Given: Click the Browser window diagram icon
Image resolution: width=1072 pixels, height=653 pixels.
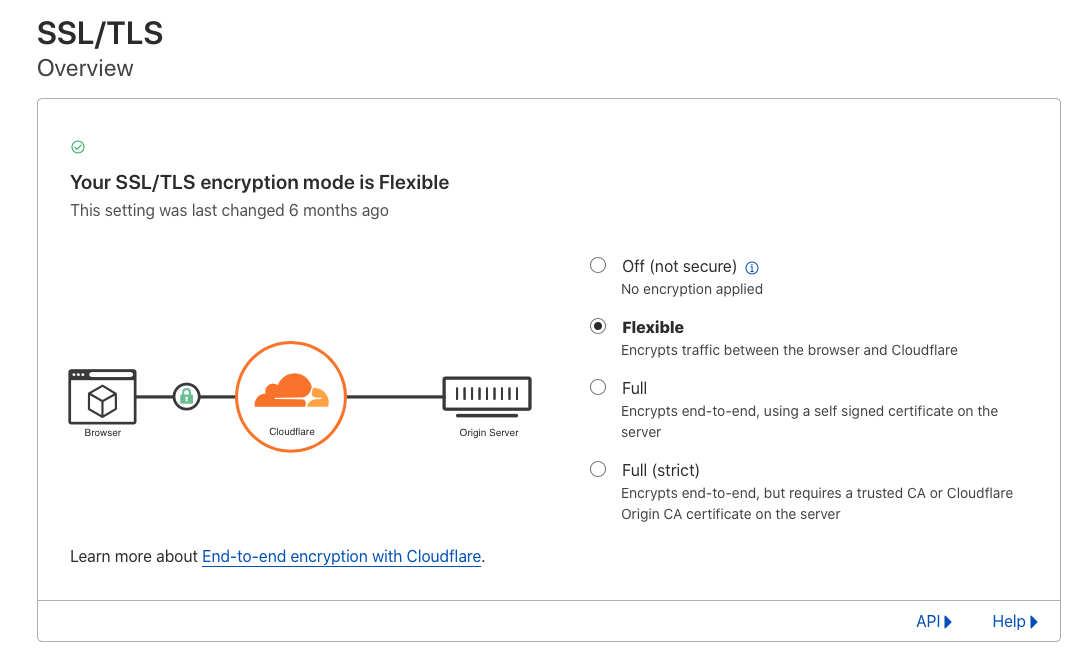Looking at the screenshot, I should point(103,397).
